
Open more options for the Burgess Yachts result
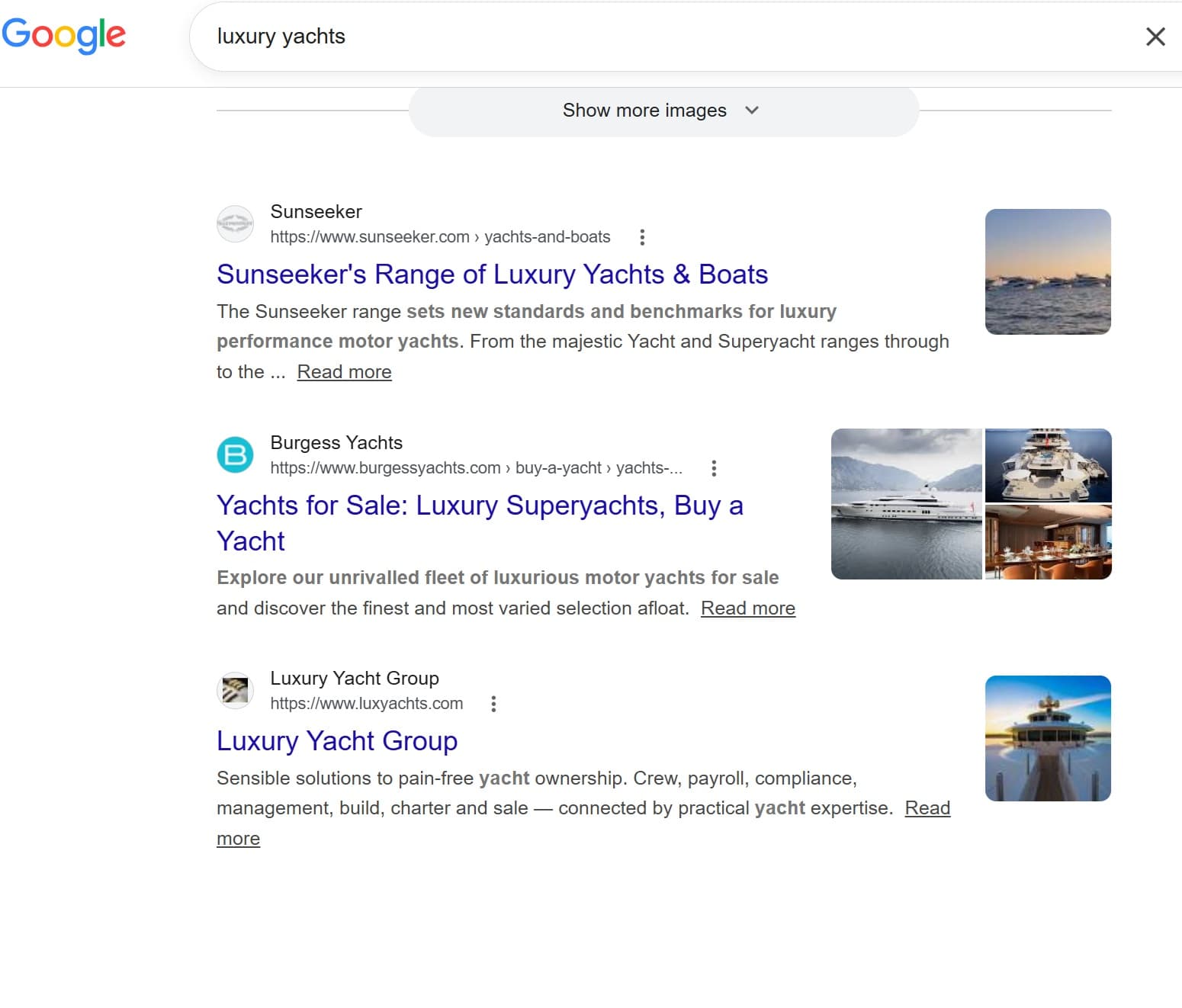[714, 468]
